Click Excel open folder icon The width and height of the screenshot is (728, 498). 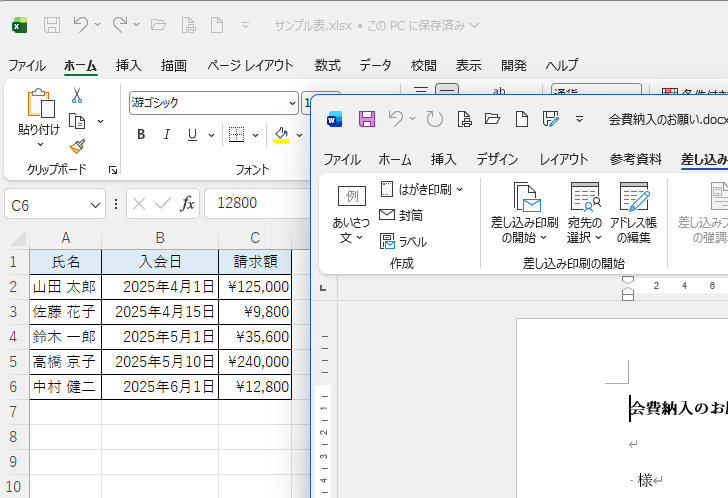(159, 25)
